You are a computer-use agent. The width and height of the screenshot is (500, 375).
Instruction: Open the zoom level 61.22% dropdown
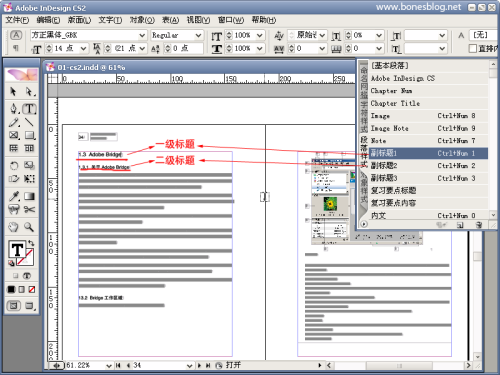[109, 366]
